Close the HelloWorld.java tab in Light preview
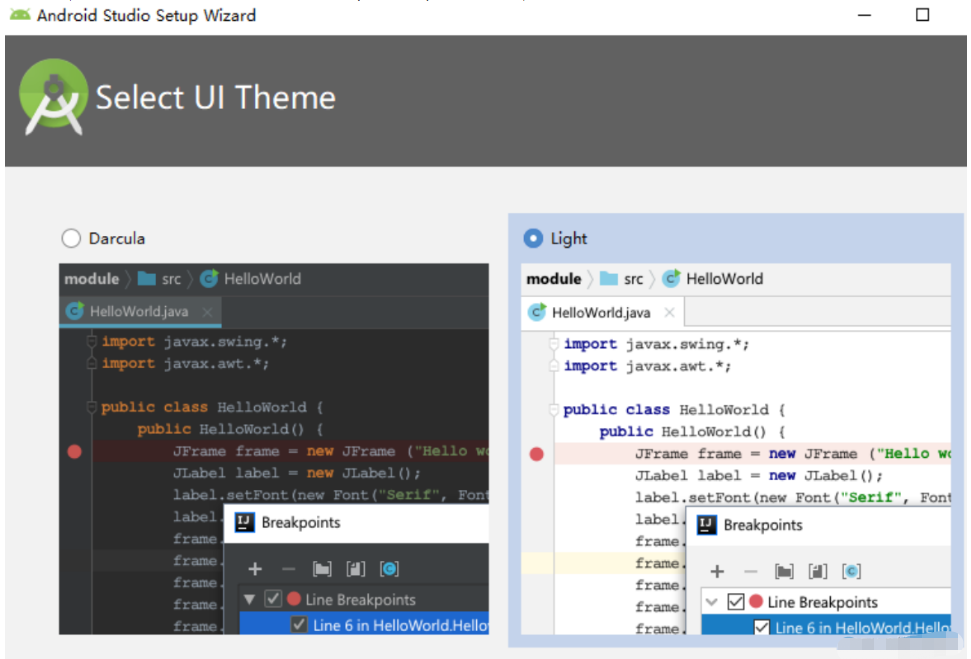The image size is (971, 659). tap(669, 313)
